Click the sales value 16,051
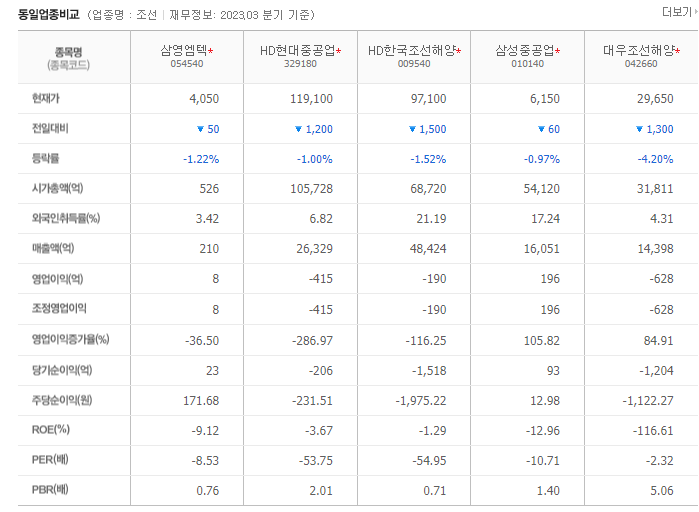699x512 pixels. (x=542, y=249)
